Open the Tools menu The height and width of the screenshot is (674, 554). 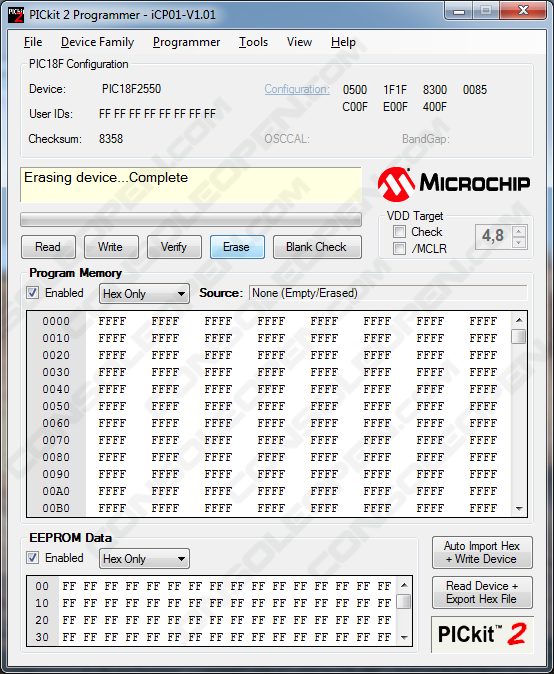[x=254, y=42]
